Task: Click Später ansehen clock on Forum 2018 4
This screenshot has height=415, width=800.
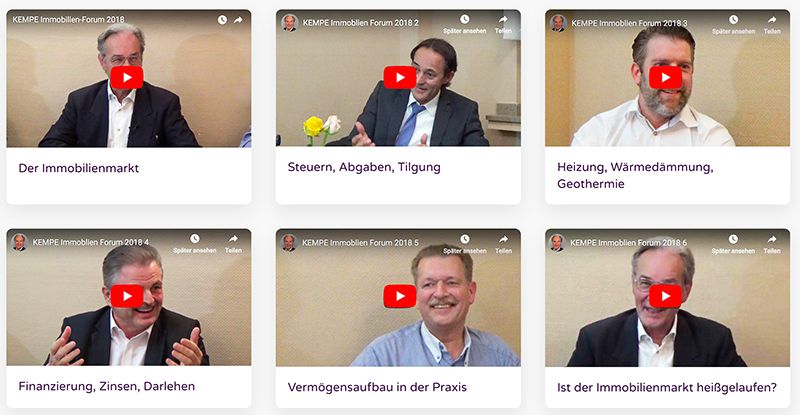Action: click(195, 243)
